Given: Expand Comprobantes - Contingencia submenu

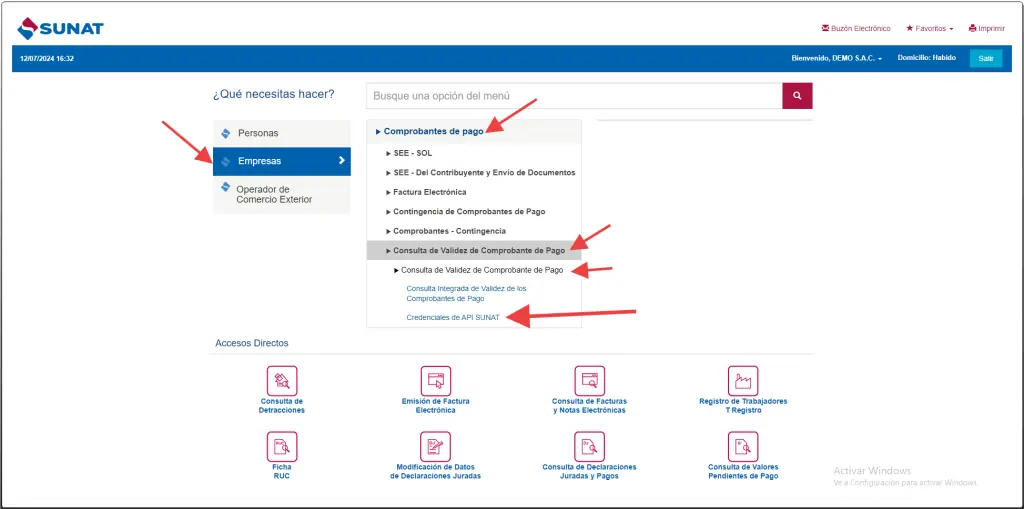Looking at the screenshot, I should click(445, 231).
